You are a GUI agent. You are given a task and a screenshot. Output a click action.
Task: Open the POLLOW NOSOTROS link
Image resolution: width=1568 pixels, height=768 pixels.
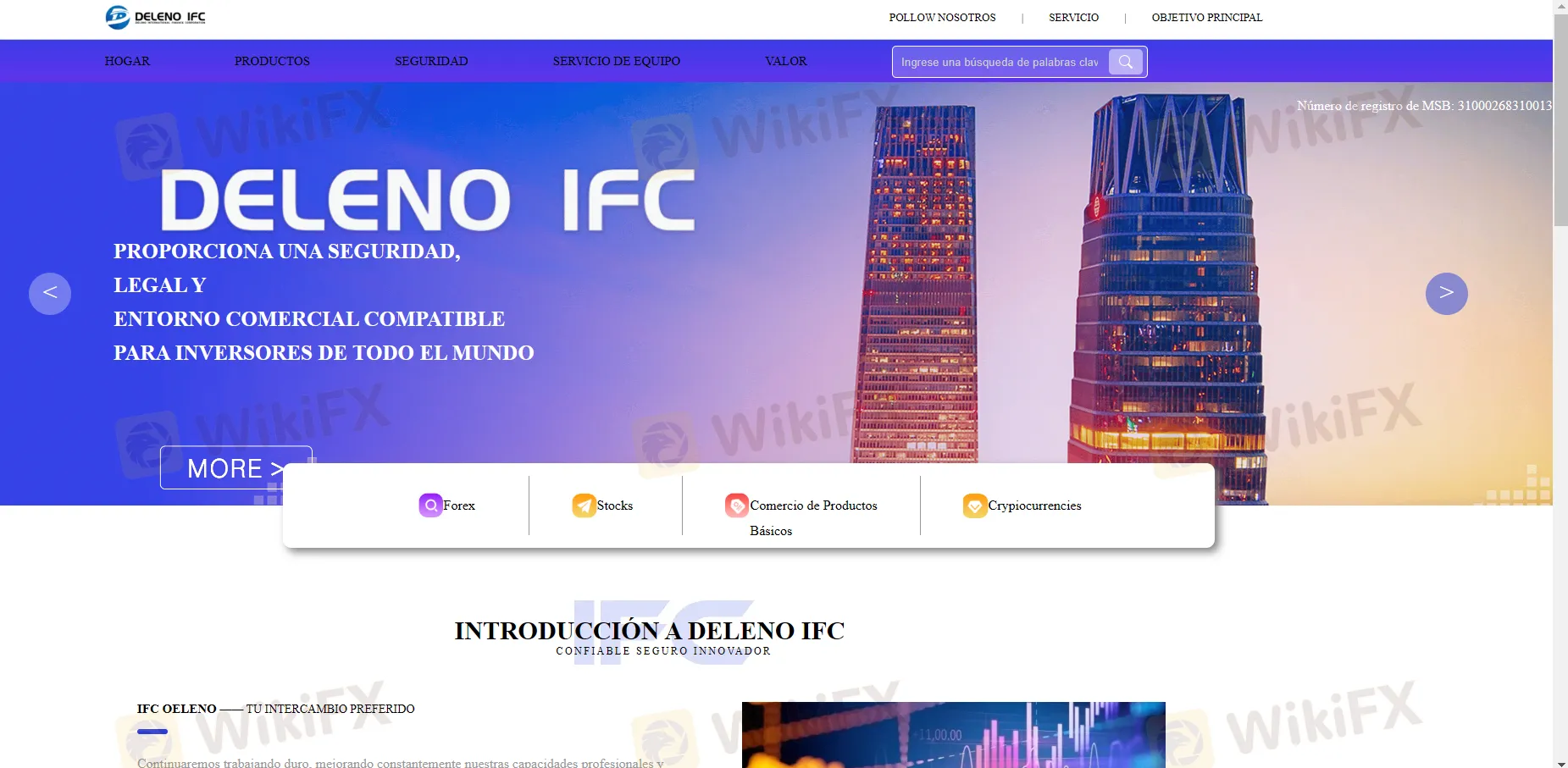pyautogui.click(x=942, y=18)
